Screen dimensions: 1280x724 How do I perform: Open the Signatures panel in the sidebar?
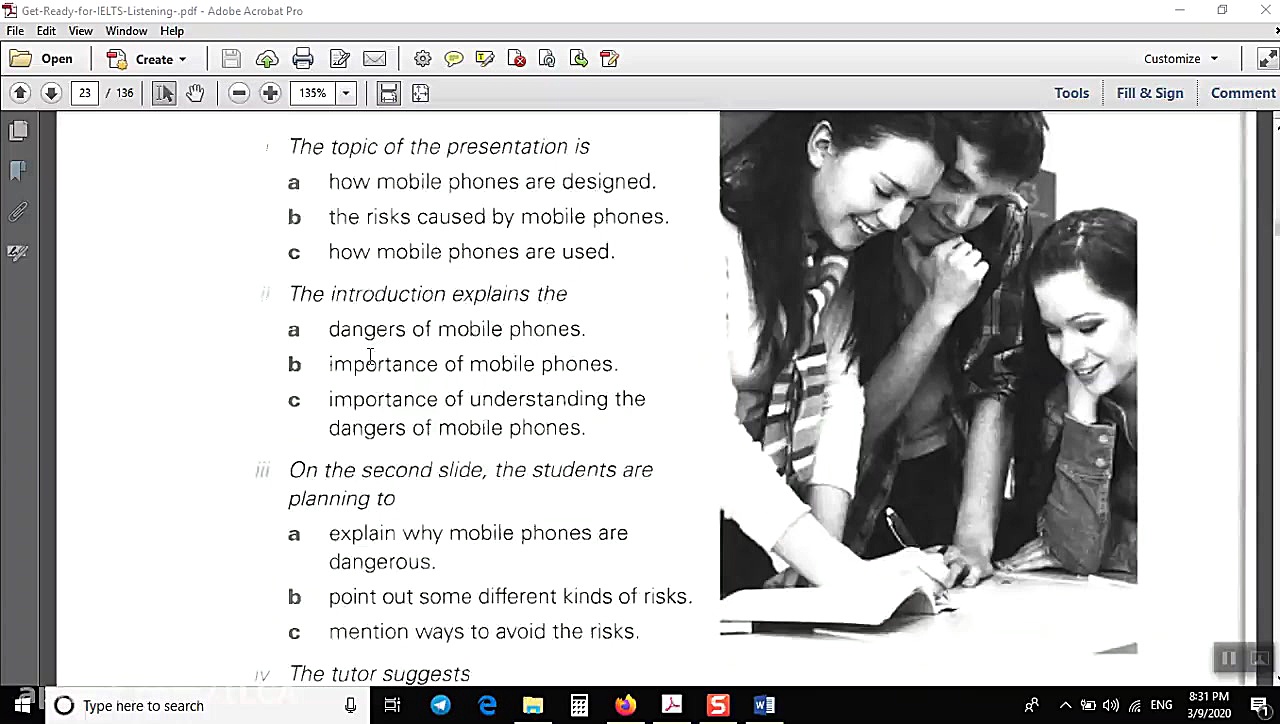click(x=18, y=252)
